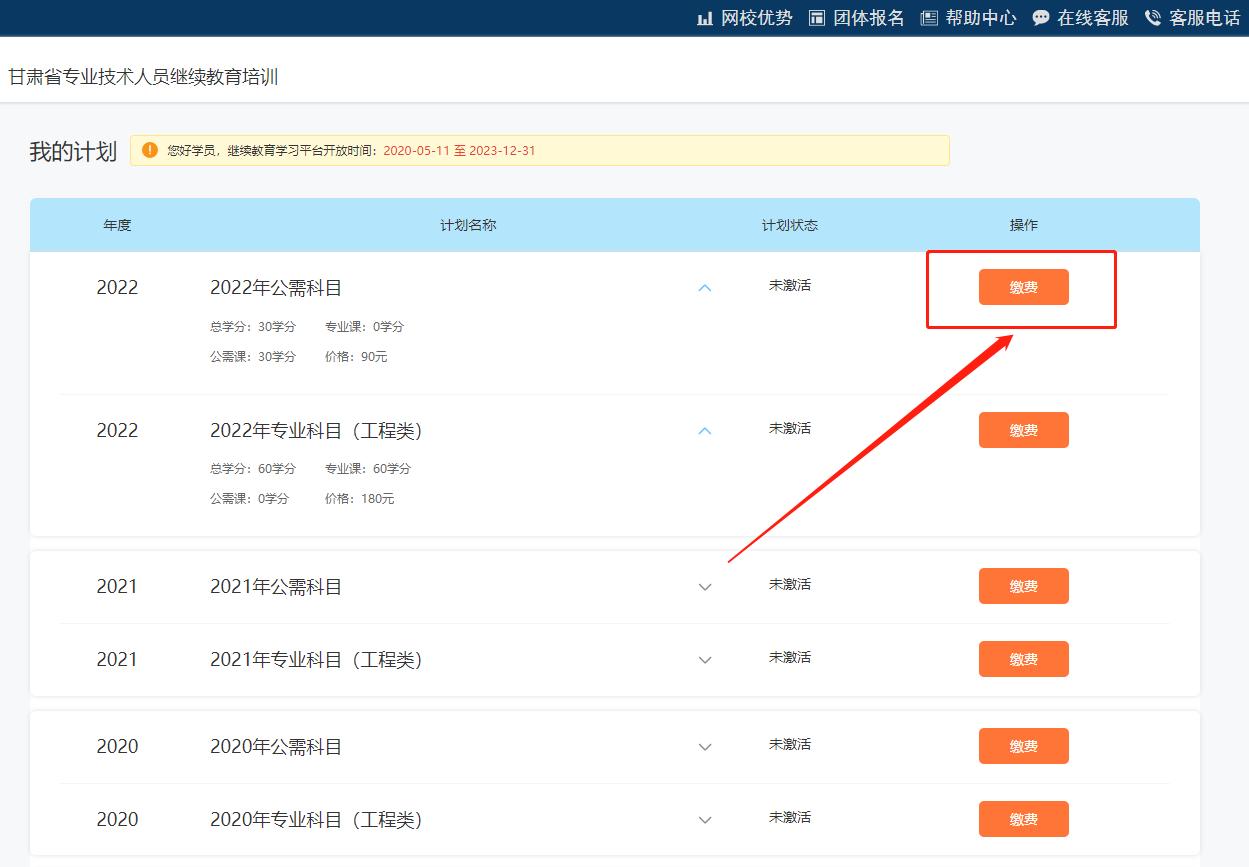
Task: Click the 帮助中心 newspaper icon
Action: (x=929, y=18)
